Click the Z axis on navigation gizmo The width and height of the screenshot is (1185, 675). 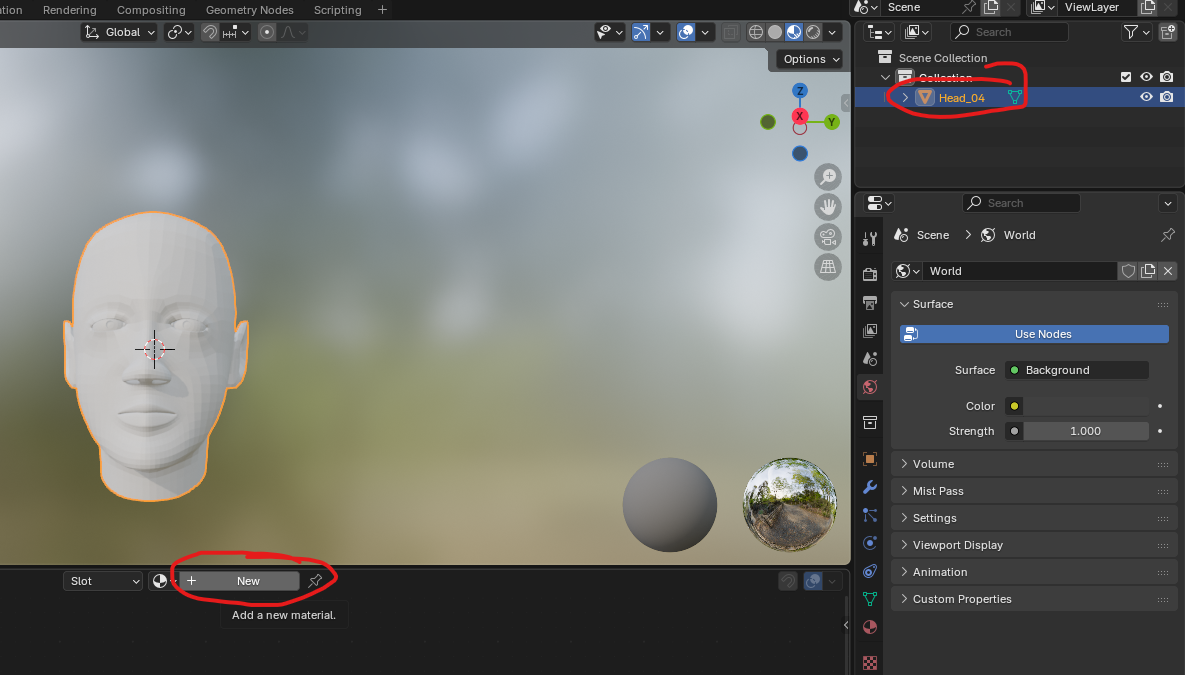(x=800, y=91)
